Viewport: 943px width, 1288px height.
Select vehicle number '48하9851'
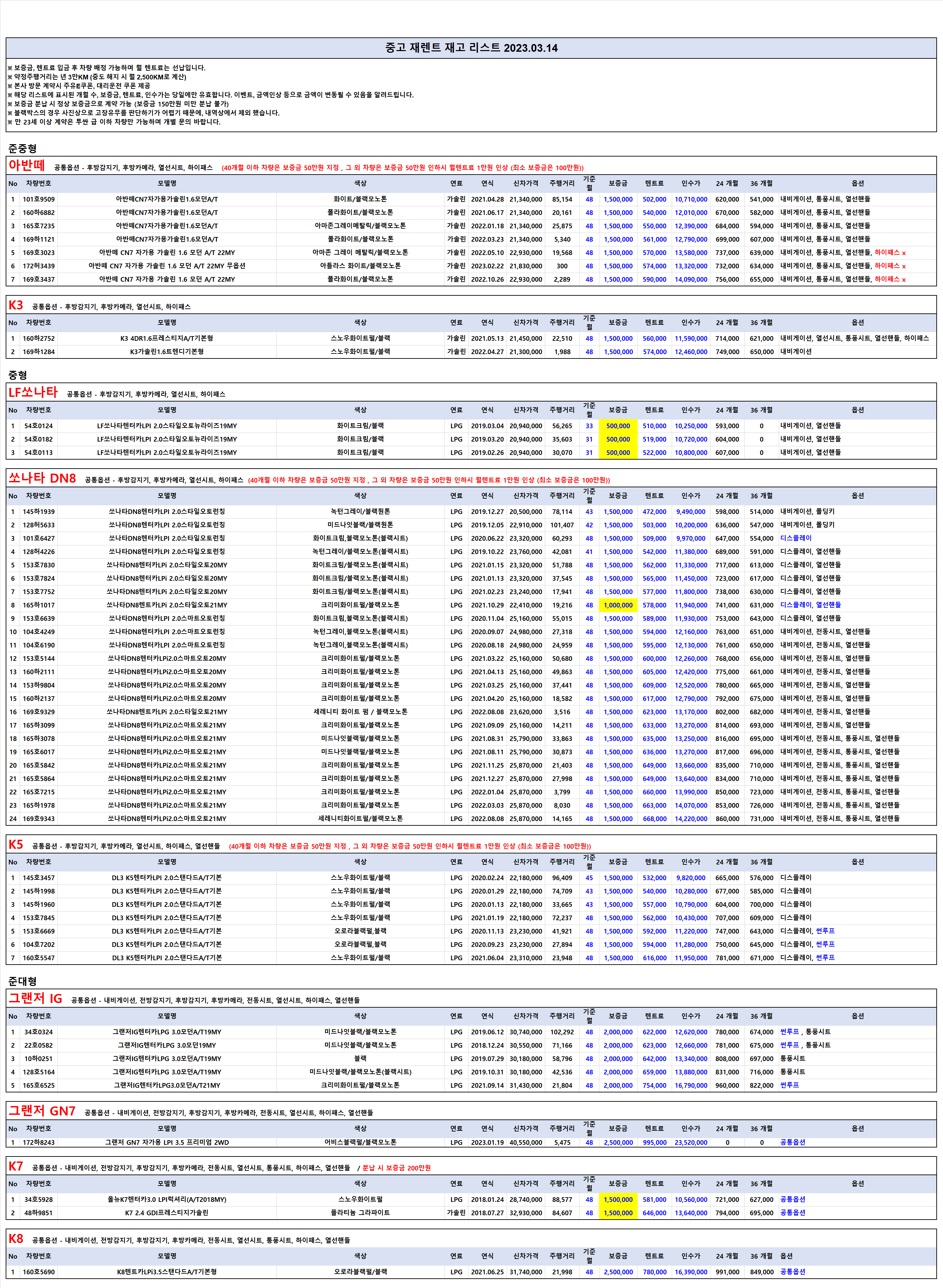click(39, 1213)
